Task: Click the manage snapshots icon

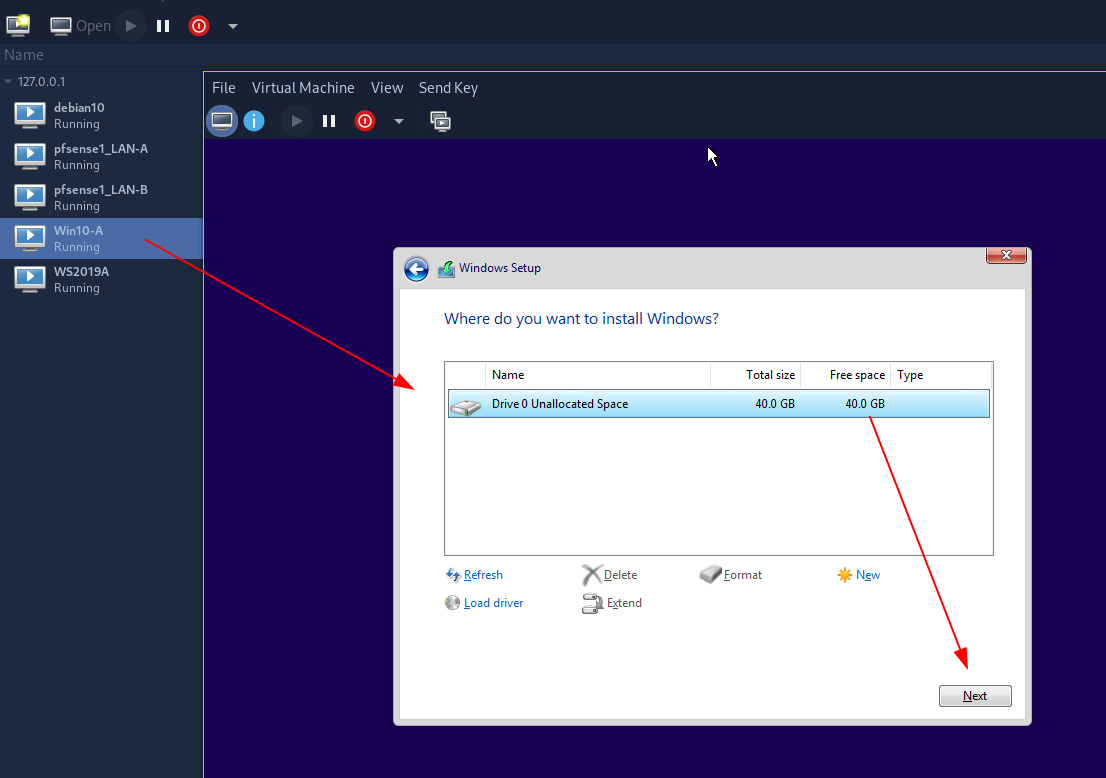Action: (x=440, y=121)
